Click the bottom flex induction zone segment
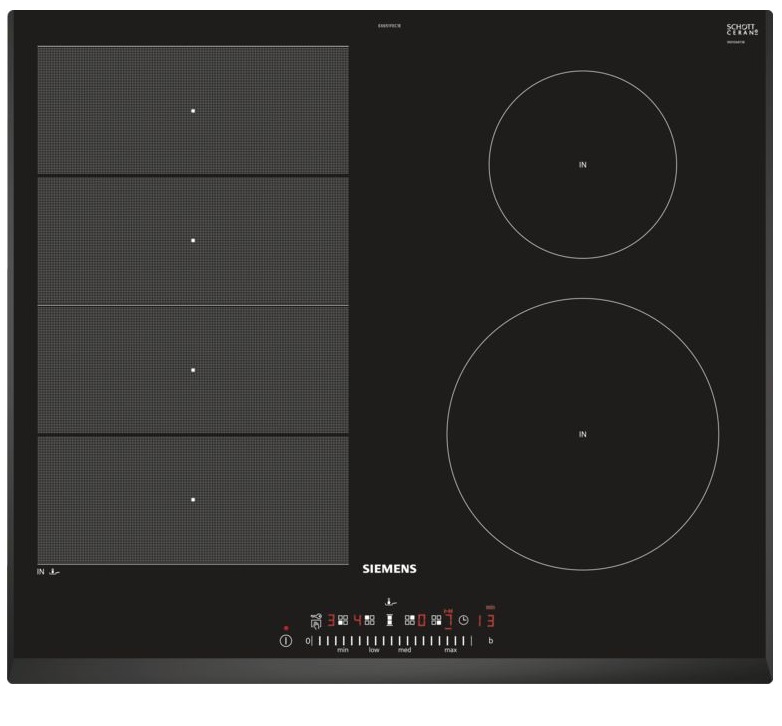The height and width of the screenshot is (726, 782). (193, 499)
